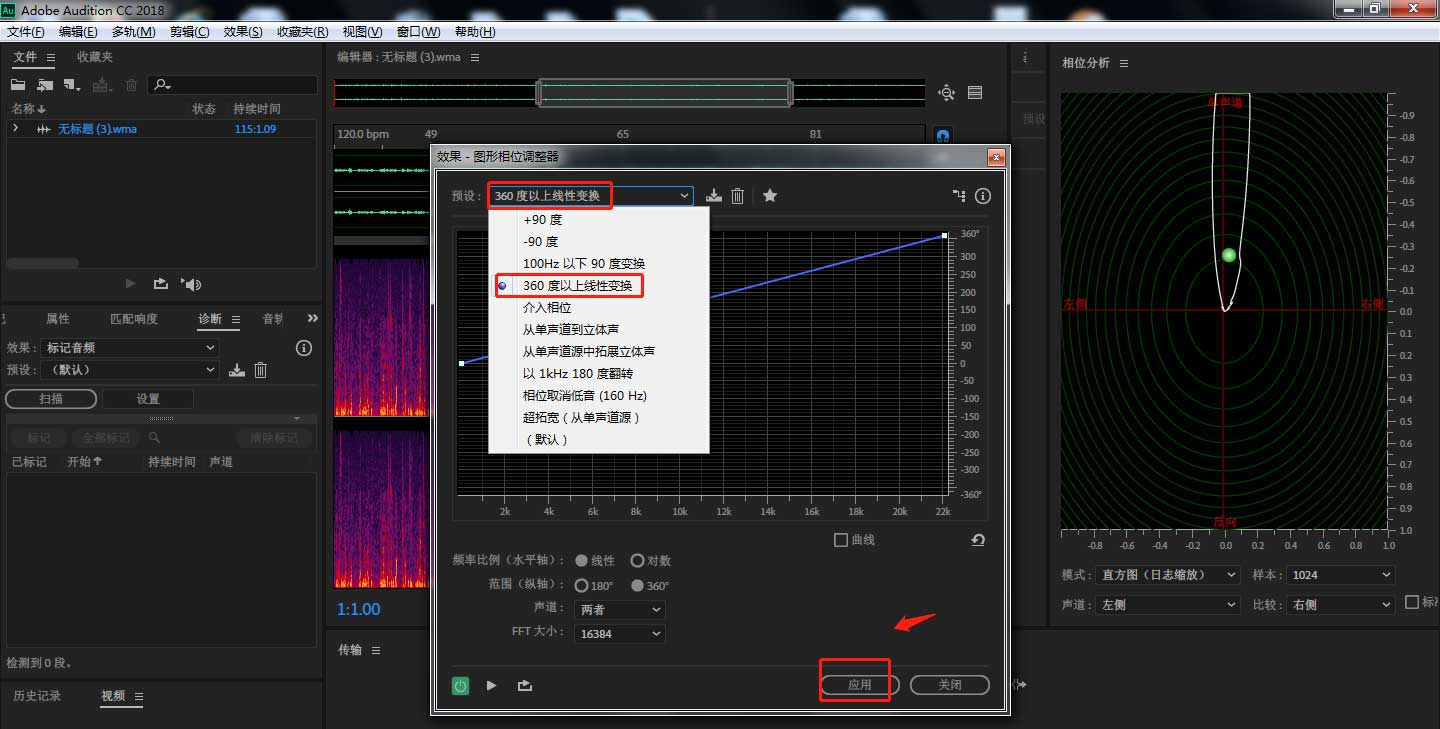The width and height of the screenshot is (1440, 729).
Task: Click the star favorite icon in the dialog
Action: [x=770, y=196]
